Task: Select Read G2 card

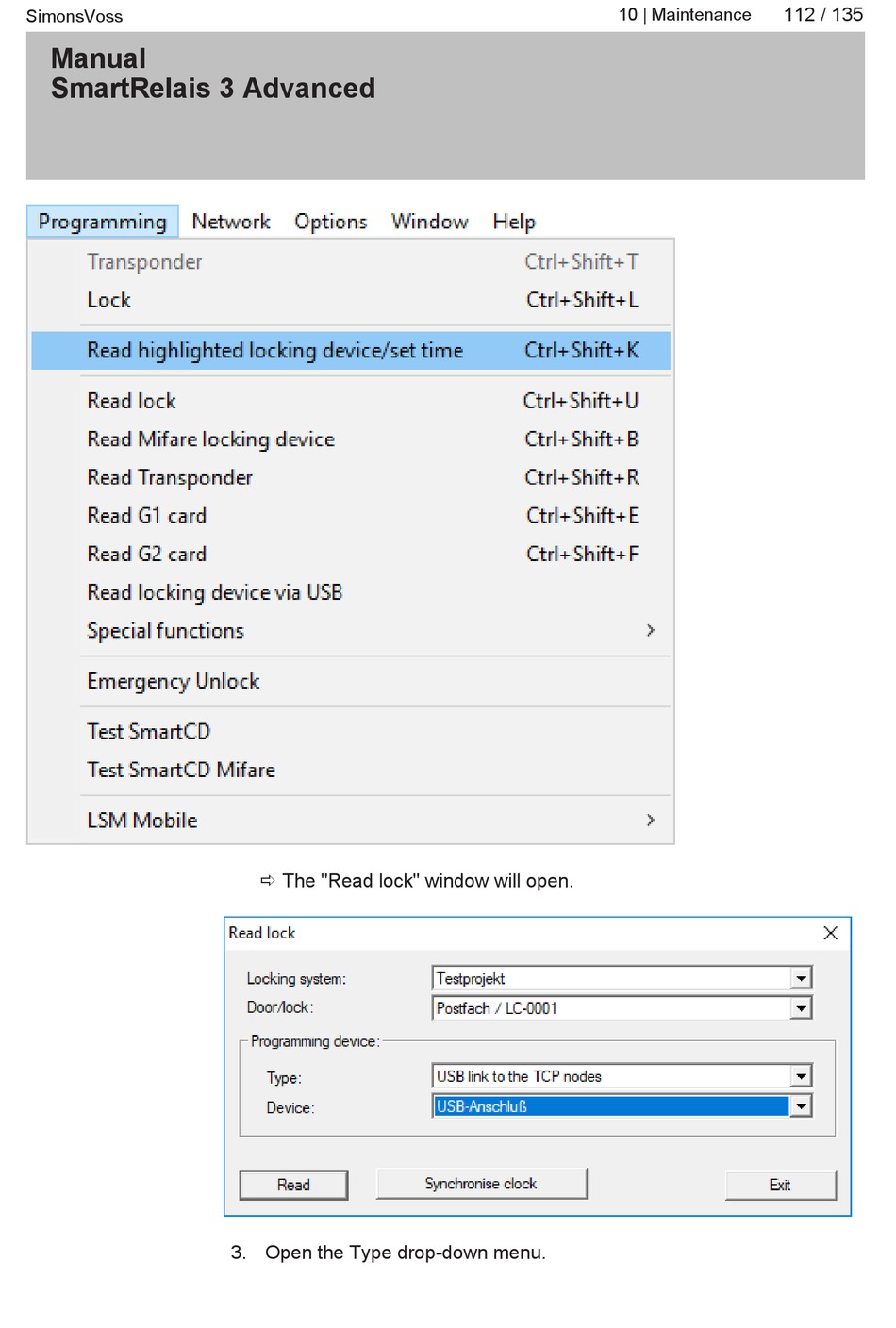Action: point(351,554)
